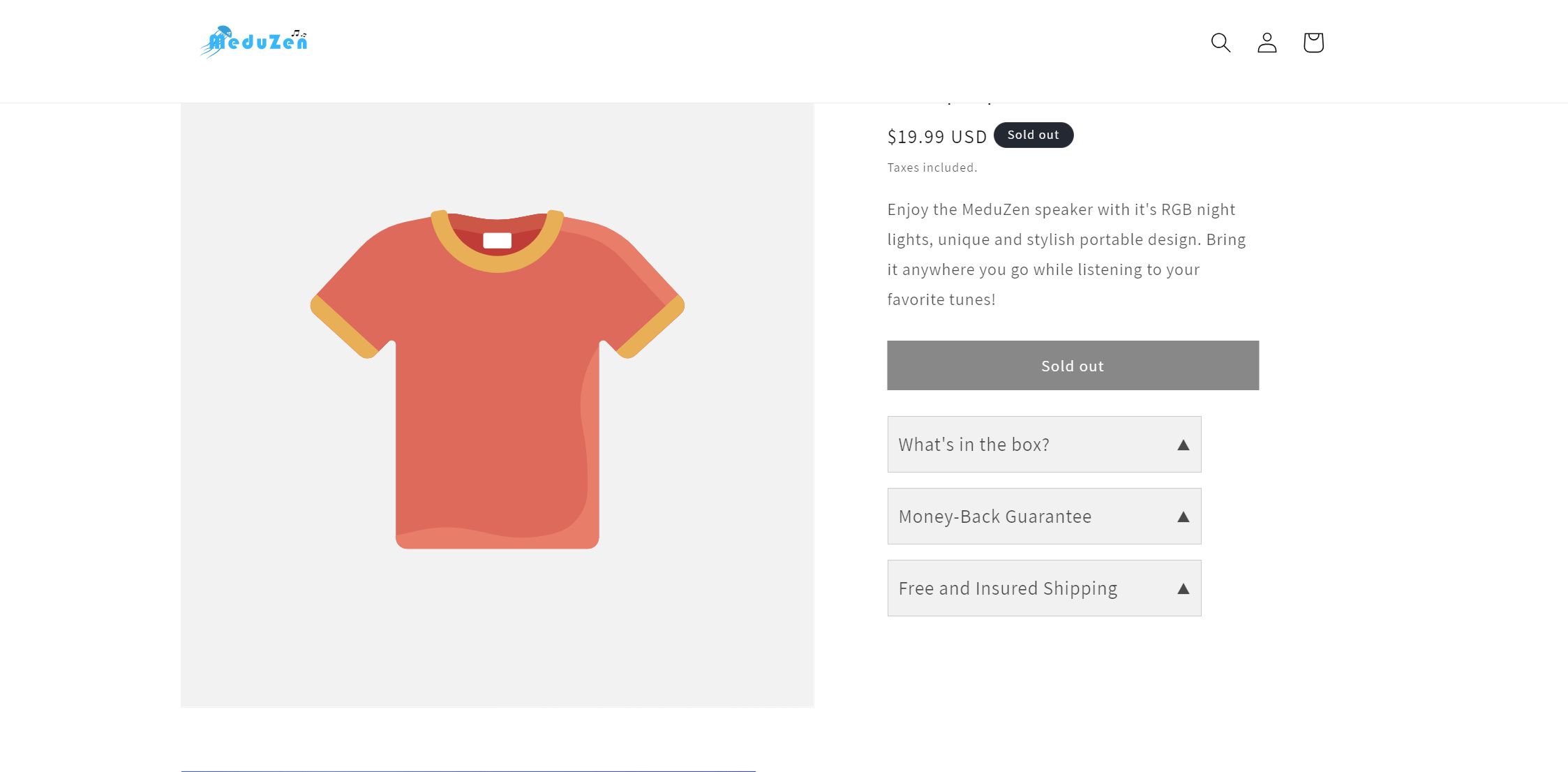1568x772 pixels.
Task: Click the gray Sold out button
Action: tap(1073, 366)
